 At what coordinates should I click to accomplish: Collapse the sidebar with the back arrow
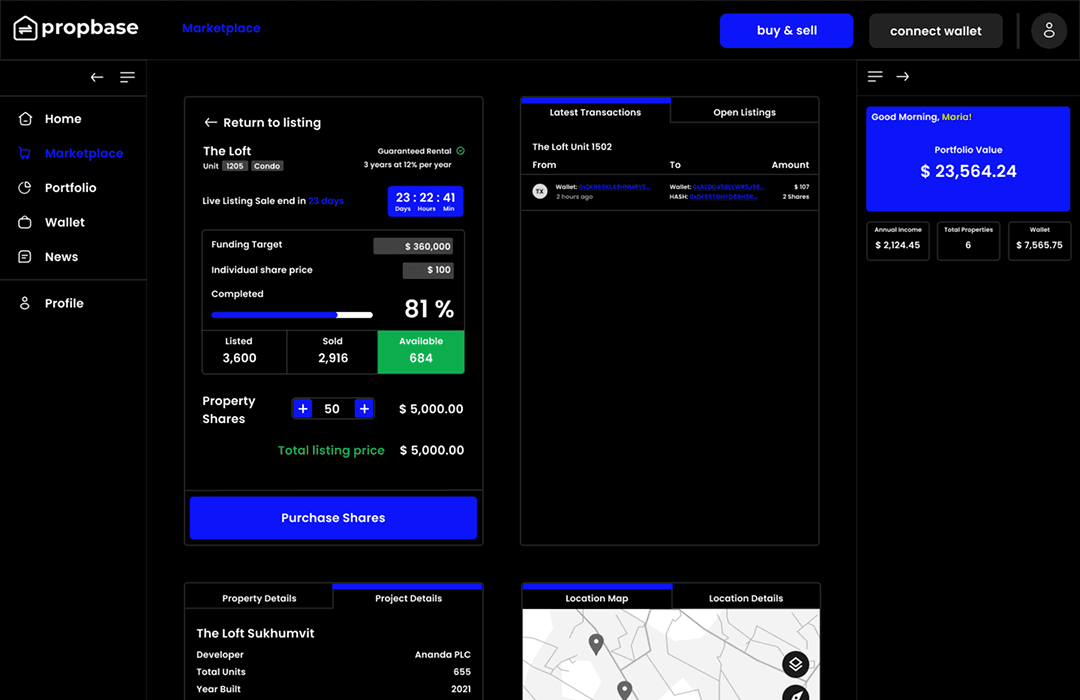[96, 76]
